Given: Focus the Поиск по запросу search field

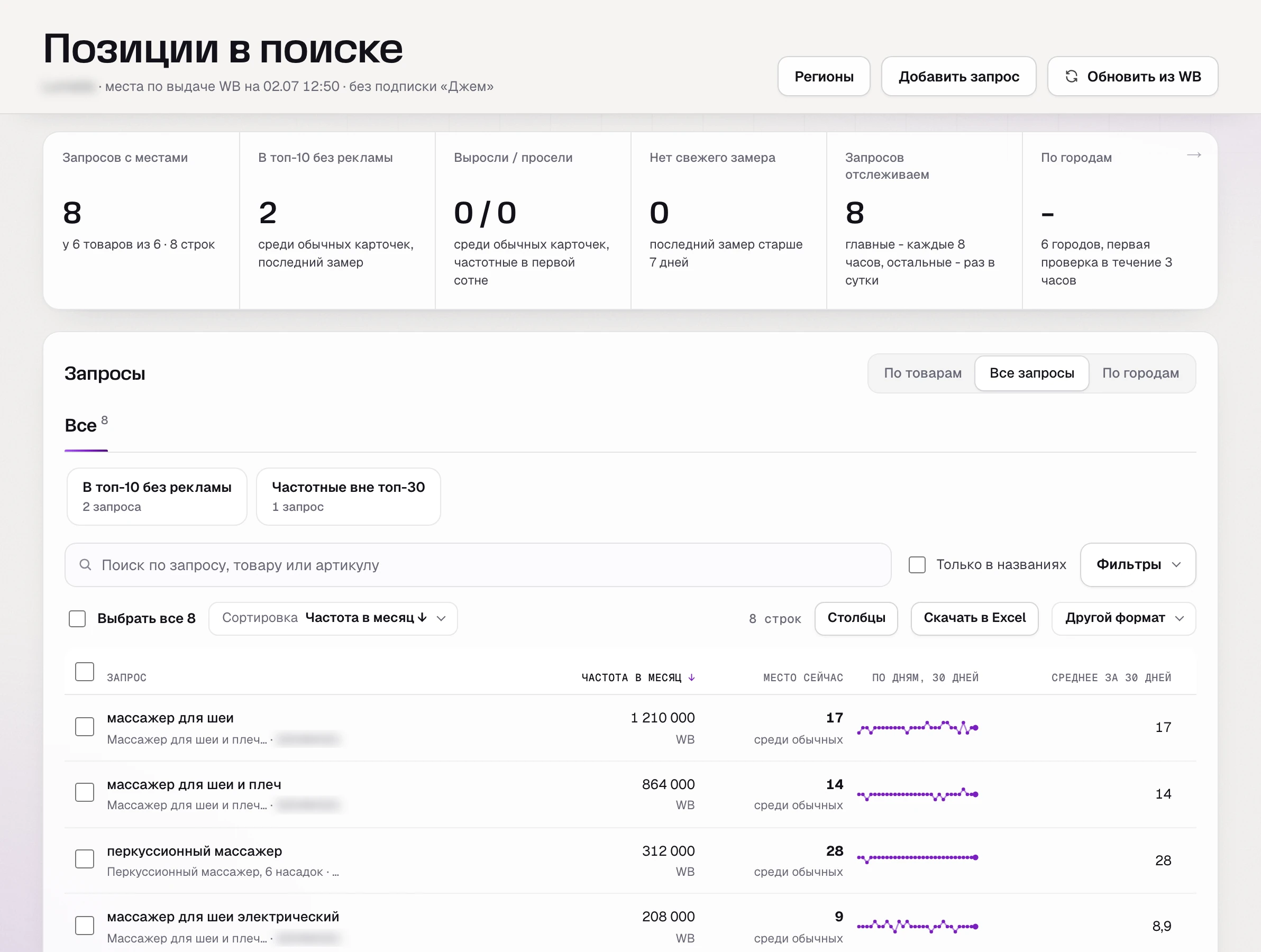Looking at the screenshot, I should [478, 565].
